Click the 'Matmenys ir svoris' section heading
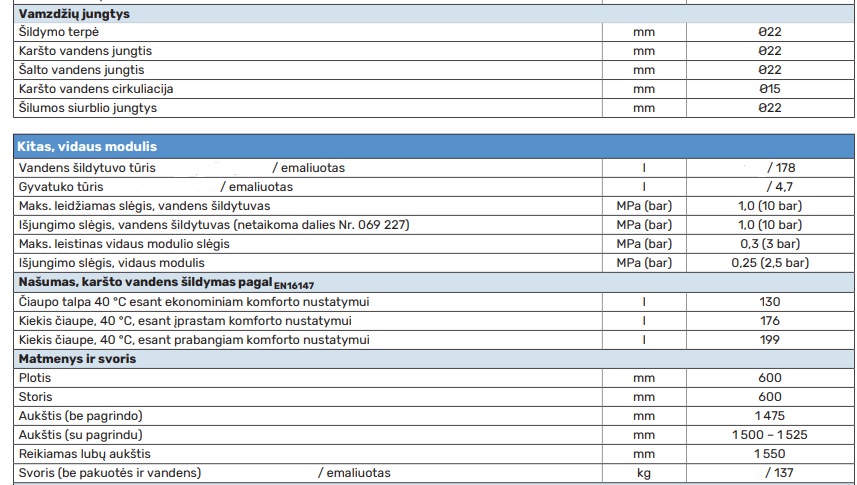Viewport: 857px width, 485px height. (x=77, y=358)
